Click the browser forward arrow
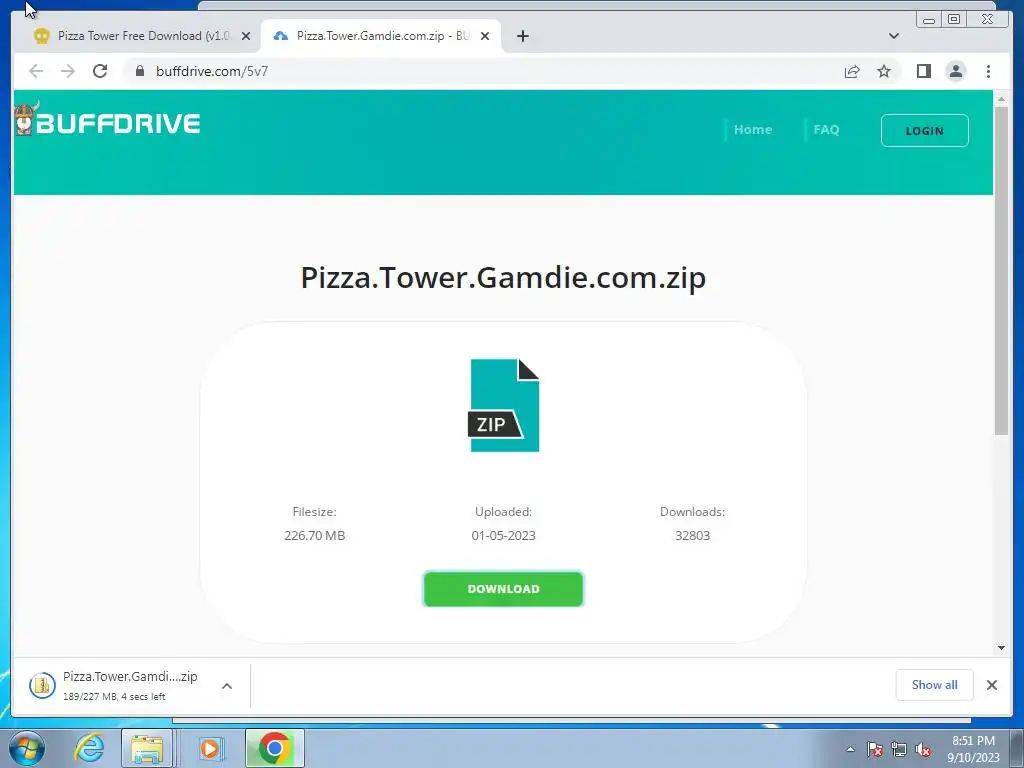The width and height of the screenshot is (1024, 768). (x=67, y=71)
